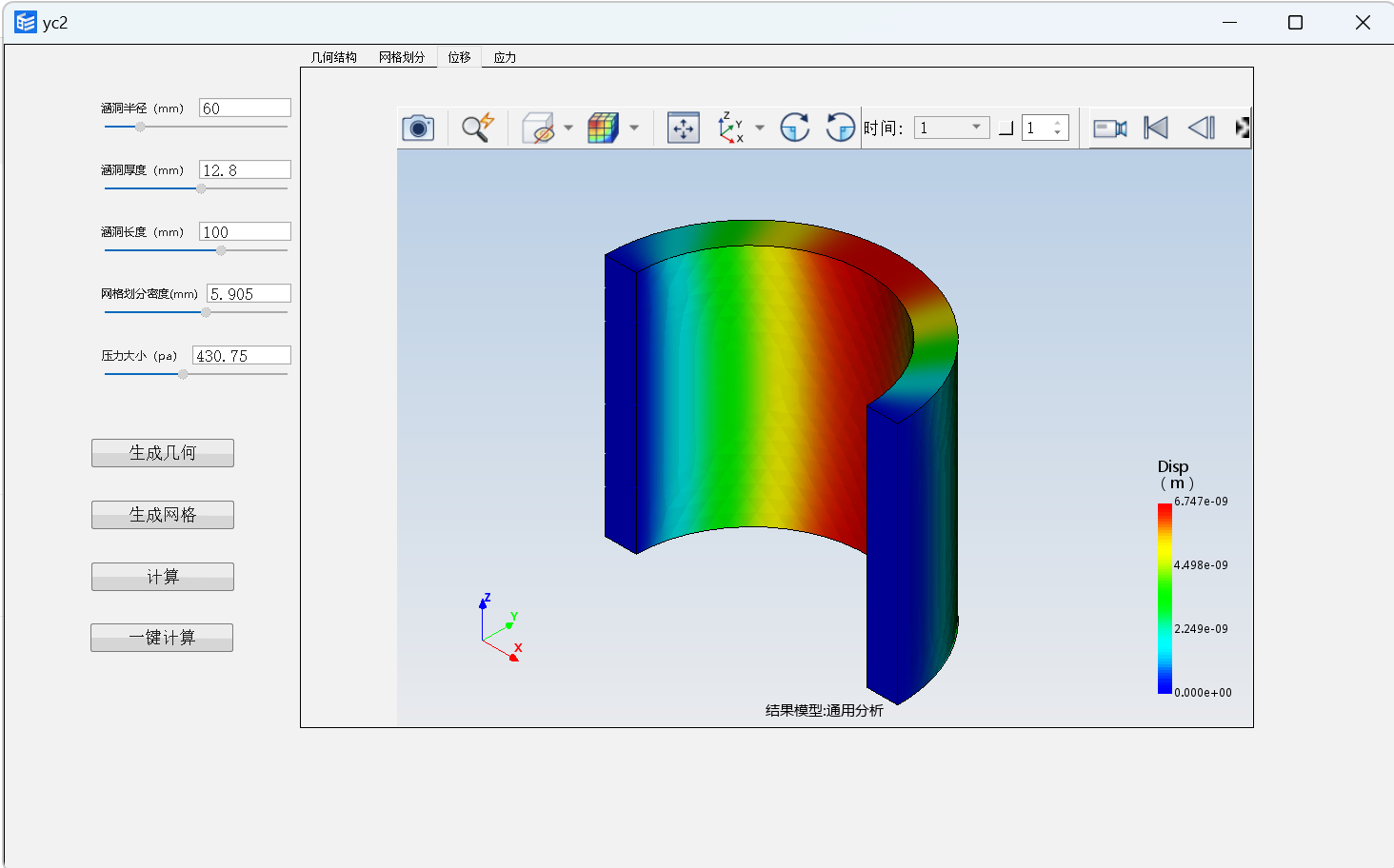Expand the toolbar overflow arrow

[1242, 128]
